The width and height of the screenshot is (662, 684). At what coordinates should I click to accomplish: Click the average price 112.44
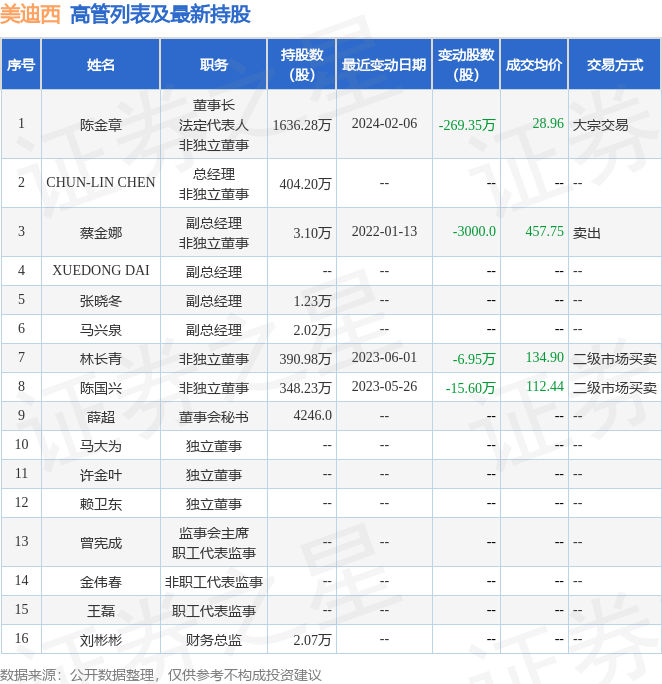545,386
